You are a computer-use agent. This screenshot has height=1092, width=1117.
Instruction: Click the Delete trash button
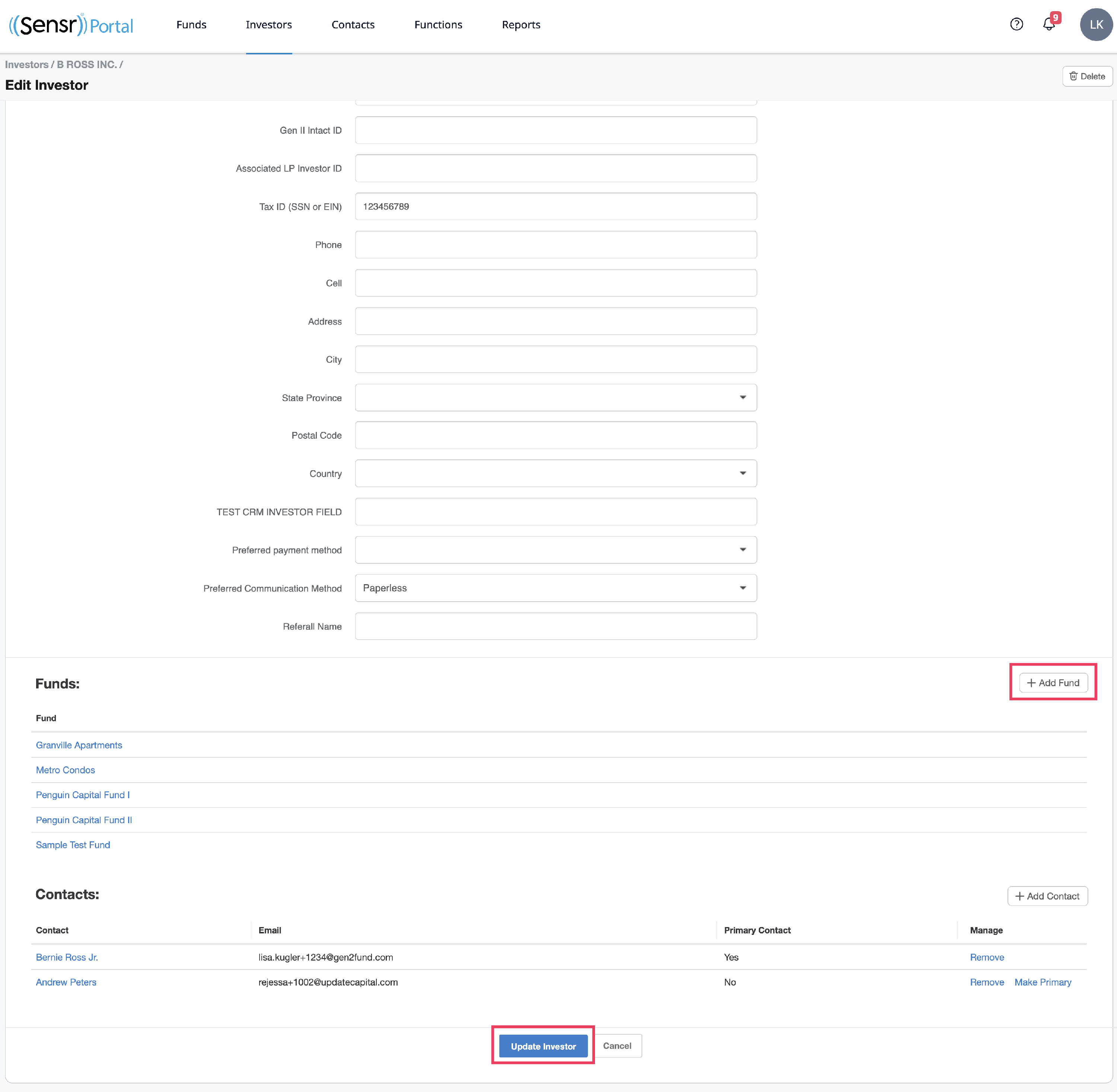click(1087, 76)
